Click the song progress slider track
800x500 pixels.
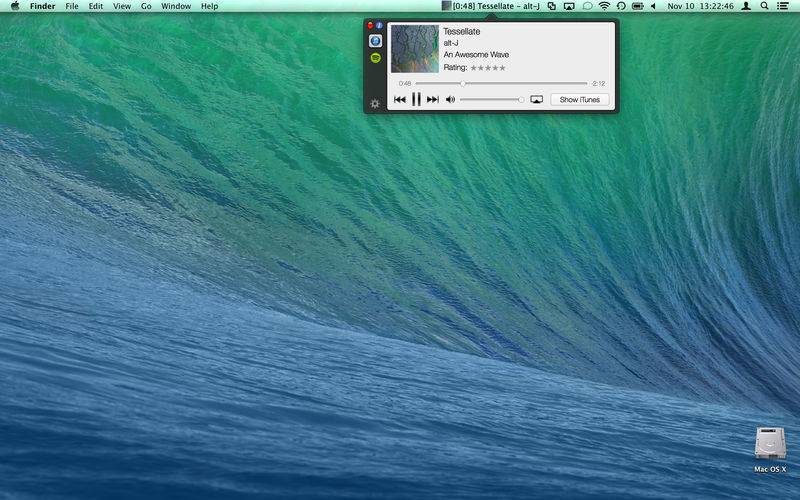click(501, 84)
